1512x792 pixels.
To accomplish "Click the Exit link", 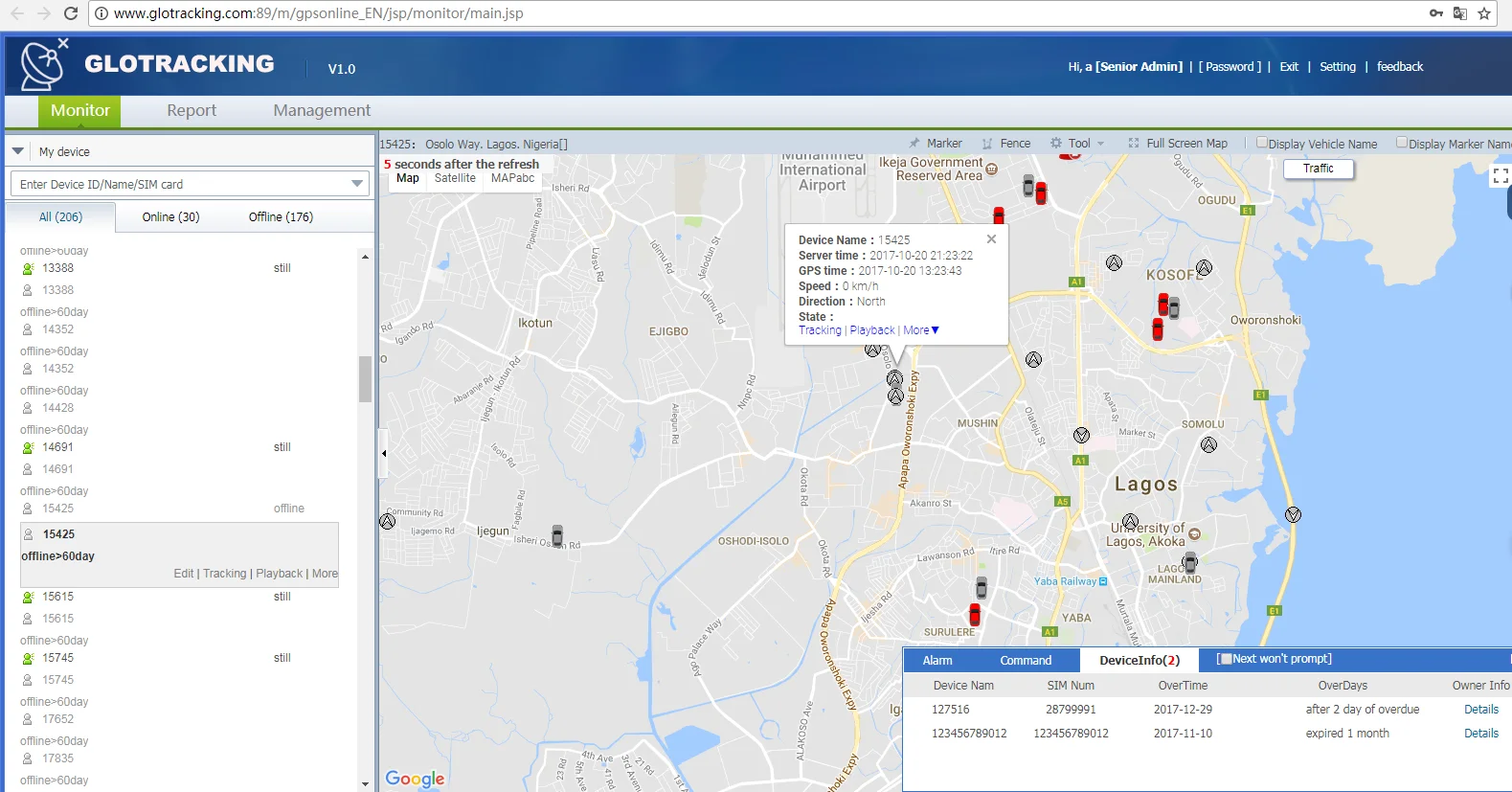I will [x=1289, y=67].
